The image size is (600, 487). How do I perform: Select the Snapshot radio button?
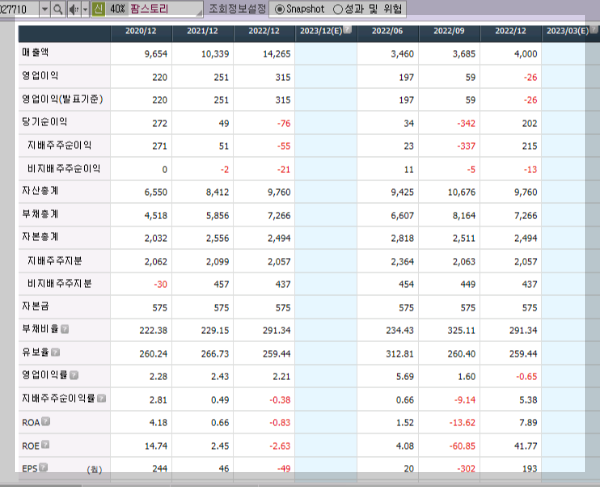(x=279, y=9)
